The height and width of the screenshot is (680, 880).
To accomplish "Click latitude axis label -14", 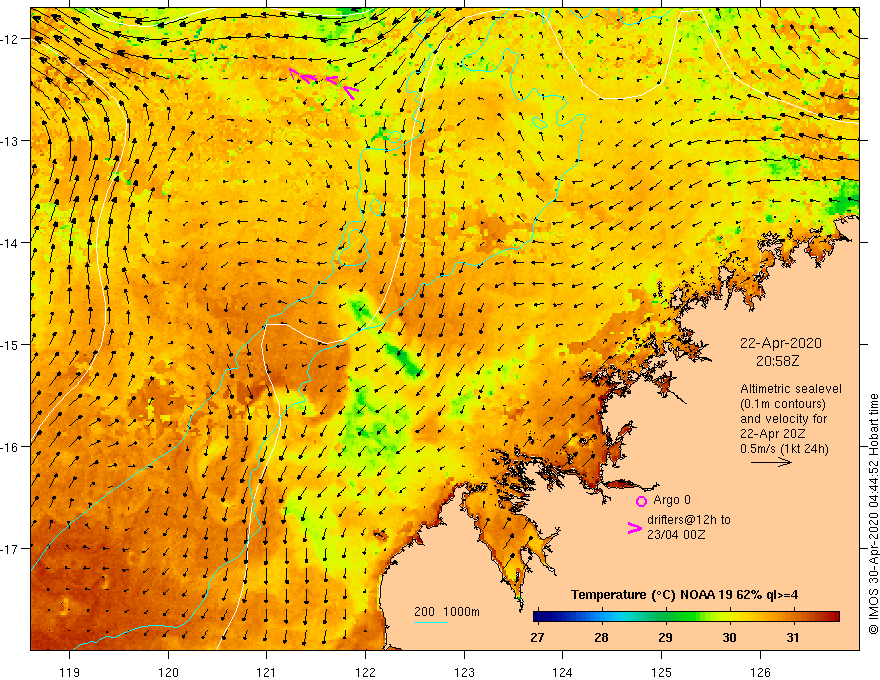I will coord(10,242).
